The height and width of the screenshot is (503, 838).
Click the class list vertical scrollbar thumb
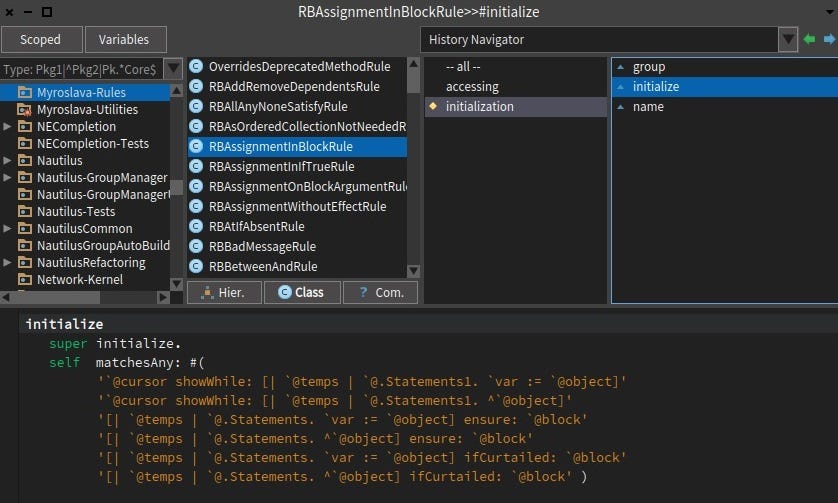(x=413, y=81)
